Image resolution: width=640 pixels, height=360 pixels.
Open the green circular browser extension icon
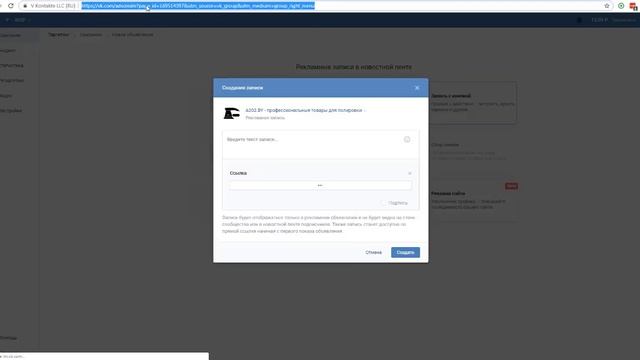(621, 6)
